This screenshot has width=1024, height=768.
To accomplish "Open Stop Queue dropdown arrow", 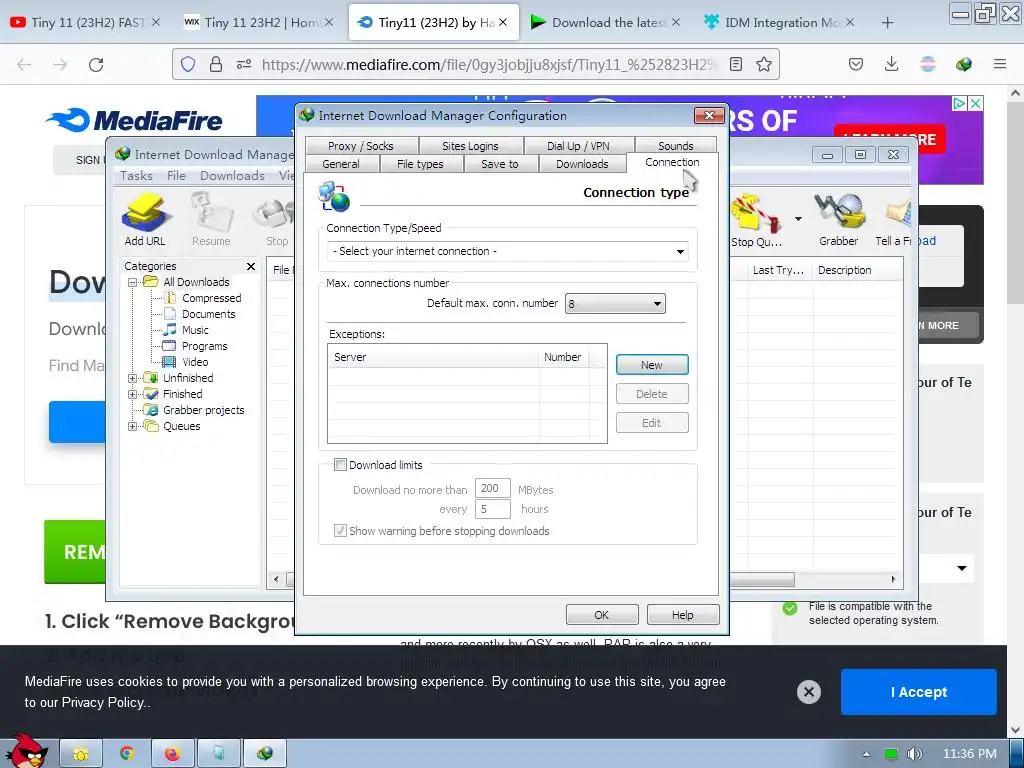I will 798,219.
